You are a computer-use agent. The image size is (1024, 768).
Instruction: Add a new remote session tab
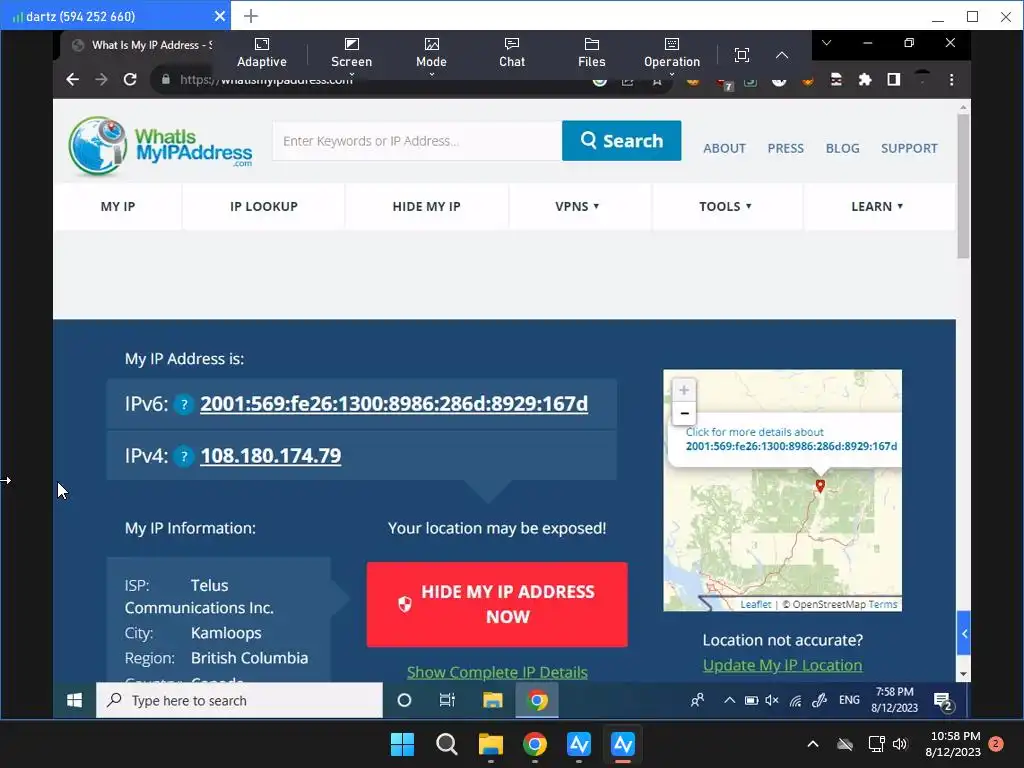coord(251,16)
